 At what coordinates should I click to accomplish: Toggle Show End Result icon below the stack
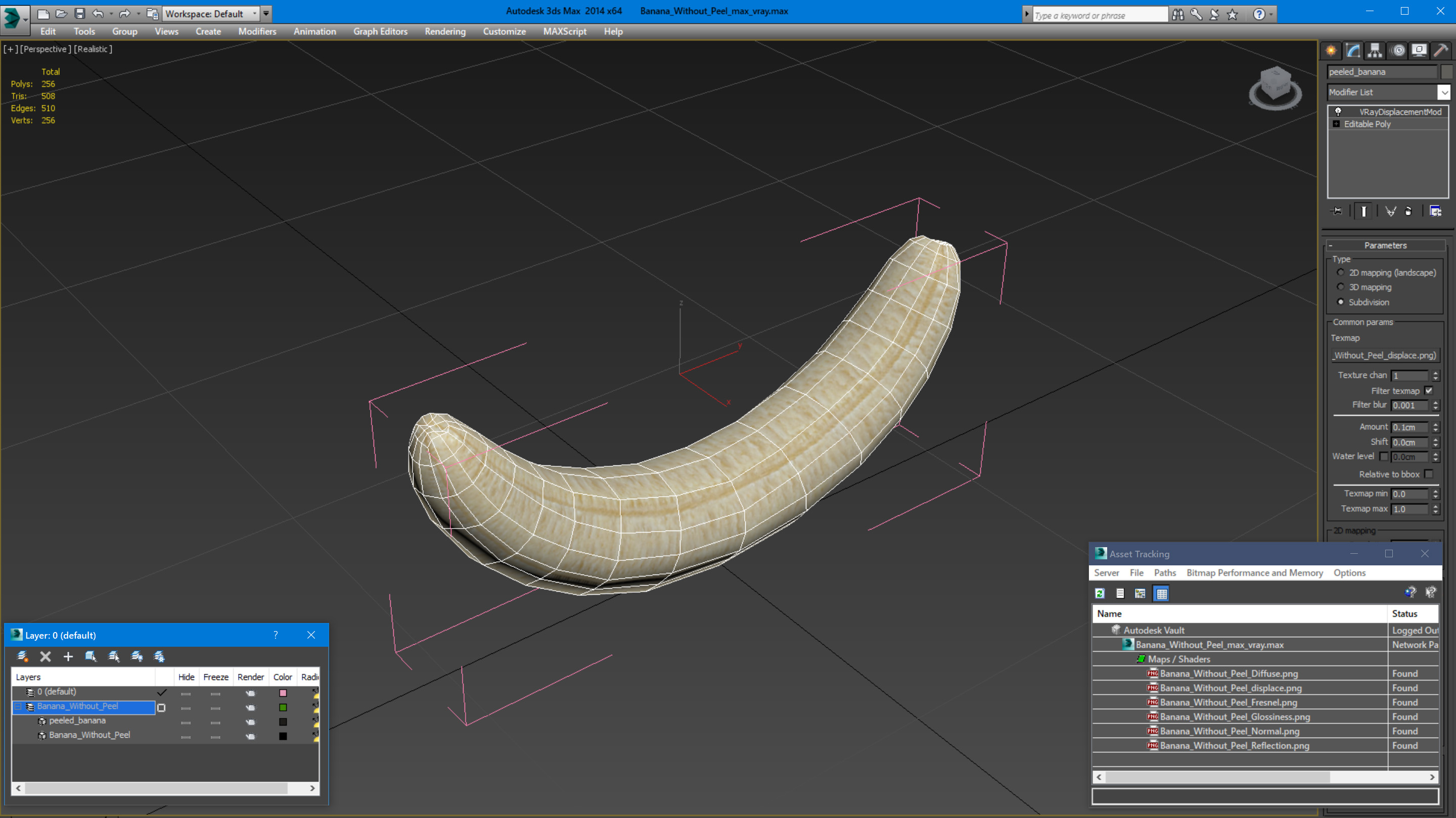tap(1364, 211)
